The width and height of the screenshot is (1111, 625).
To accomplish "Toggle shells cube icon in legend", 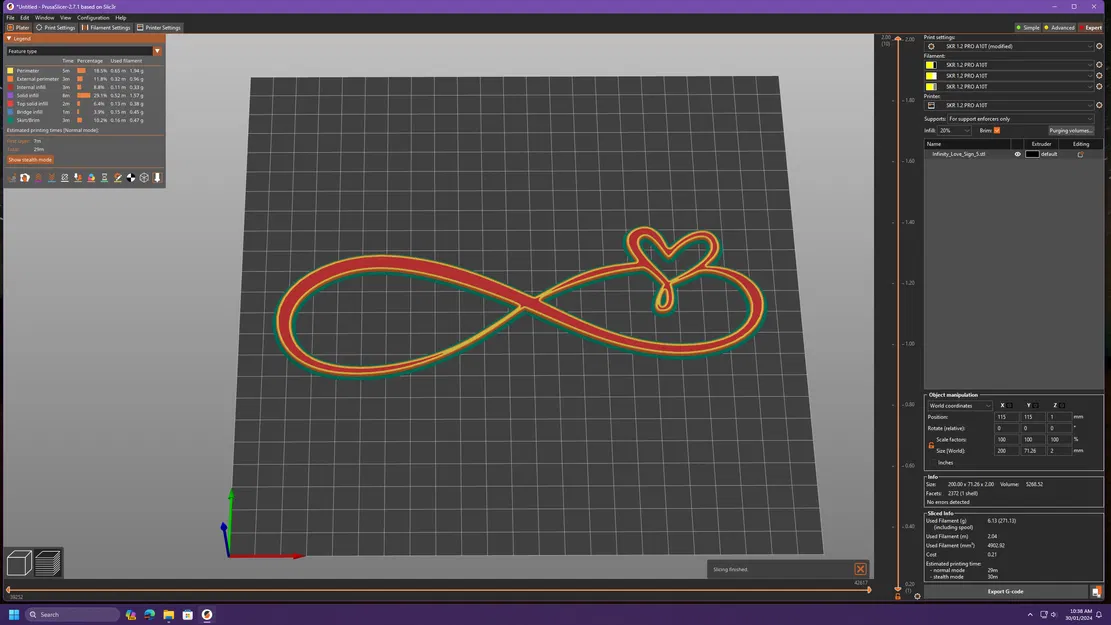I will (144, 178).
